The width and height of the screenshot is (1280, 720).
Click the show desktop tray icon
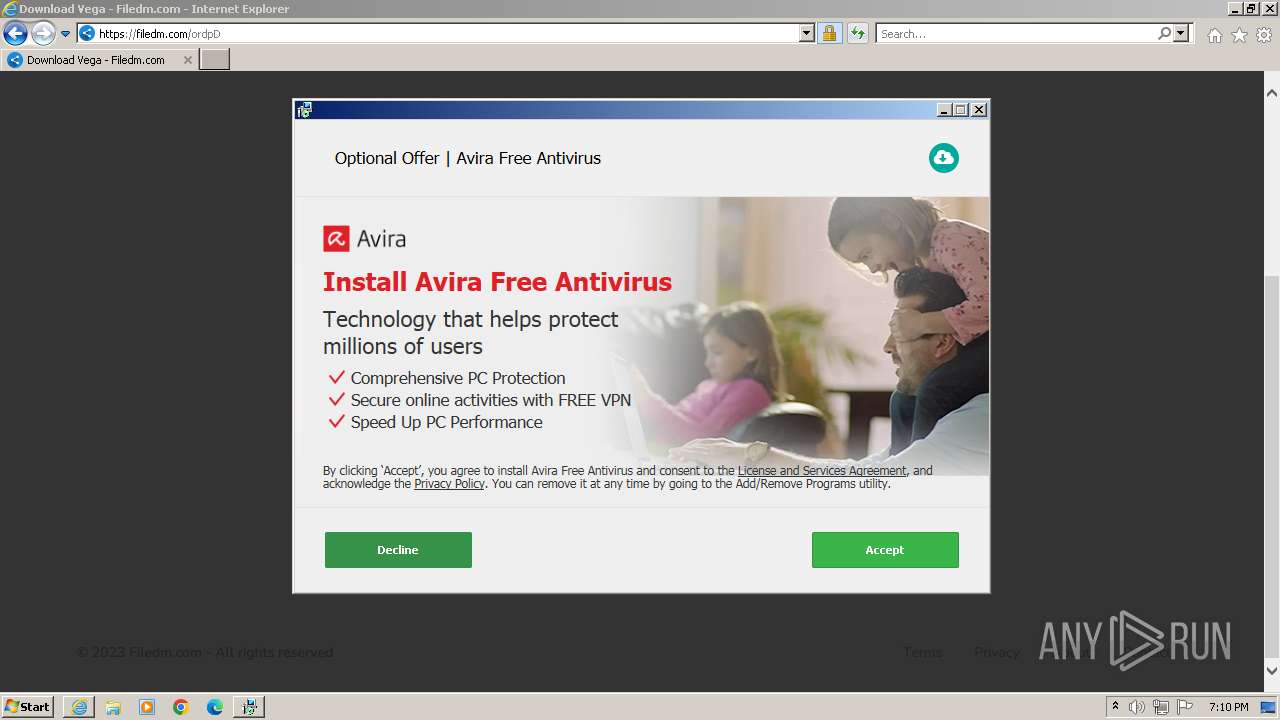pyautogui.click(x=1268, y=707)
